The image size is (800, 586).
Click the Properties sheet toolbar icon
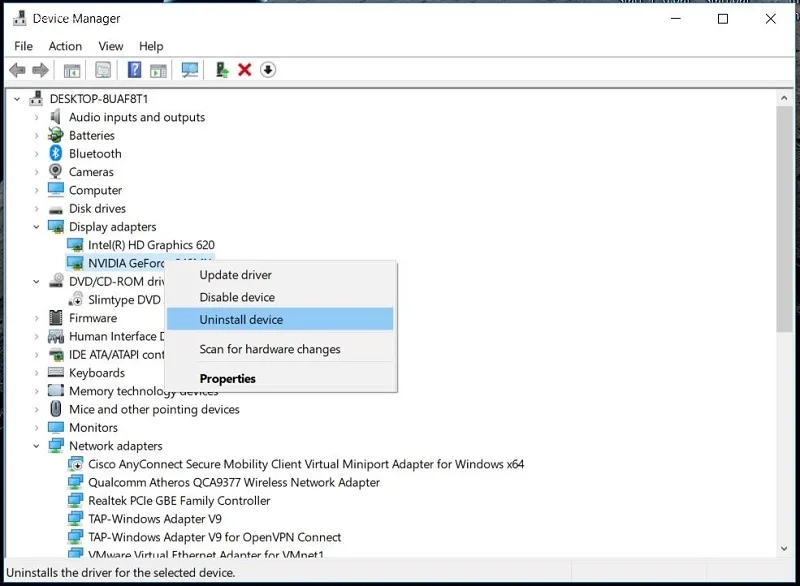click(x=103, y=70)
